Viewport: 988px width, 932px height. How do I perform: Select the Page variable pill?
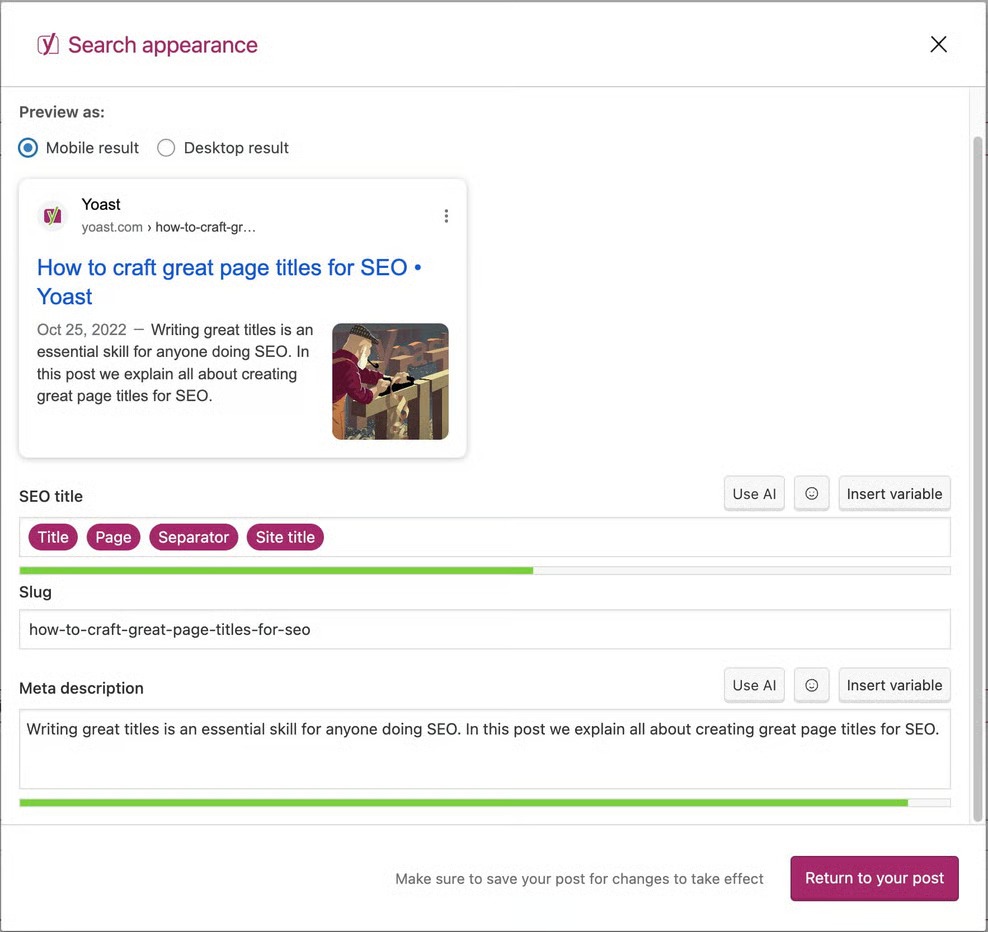[x=113, y=537]
